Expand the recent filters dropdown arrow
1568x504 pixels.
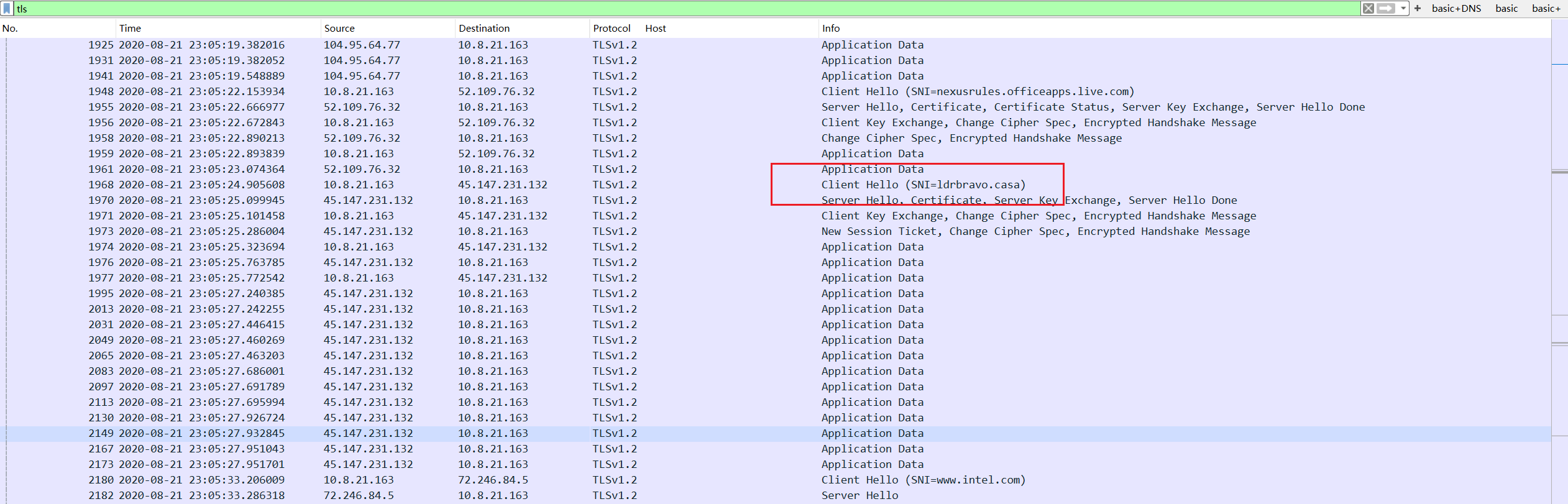[1403, 9]
